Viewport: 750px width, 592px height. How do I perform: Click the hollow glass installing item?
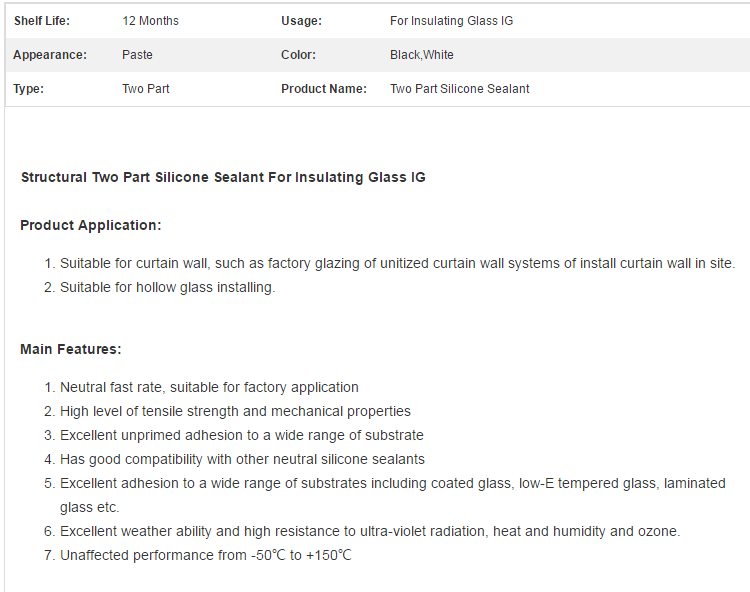(167, 287)
